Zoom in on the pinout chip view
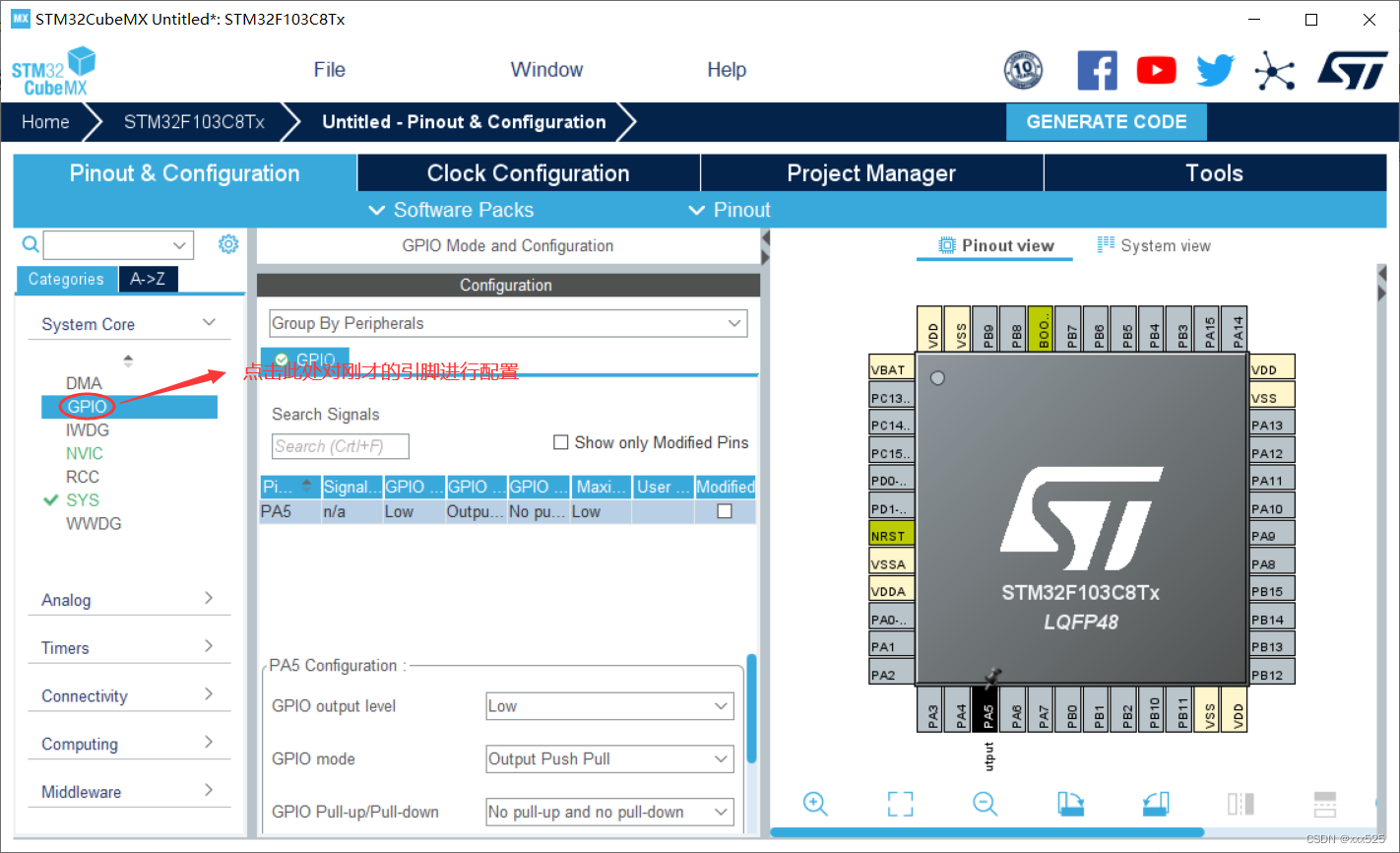 pyautogui.click(x=815, y=804)
